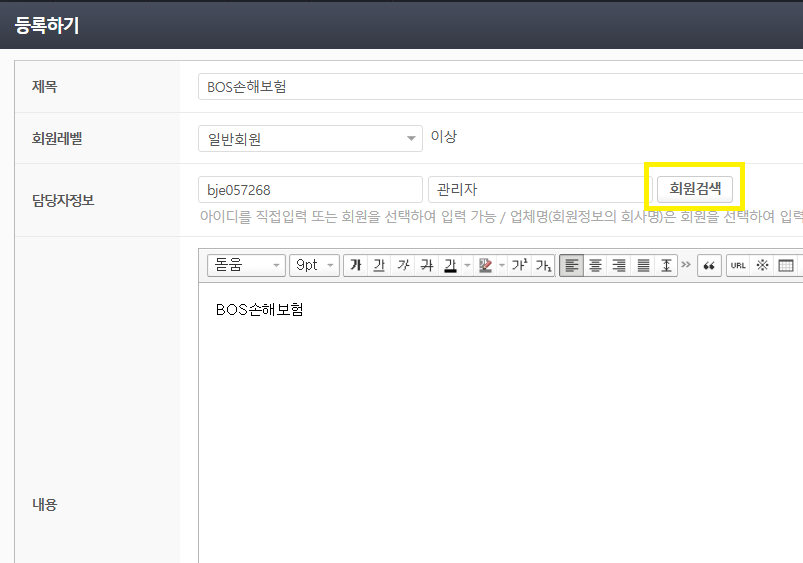Open the 돋움 font family dropdown
The width and height of the screenshot is (803, 563).
click(246, 265)
